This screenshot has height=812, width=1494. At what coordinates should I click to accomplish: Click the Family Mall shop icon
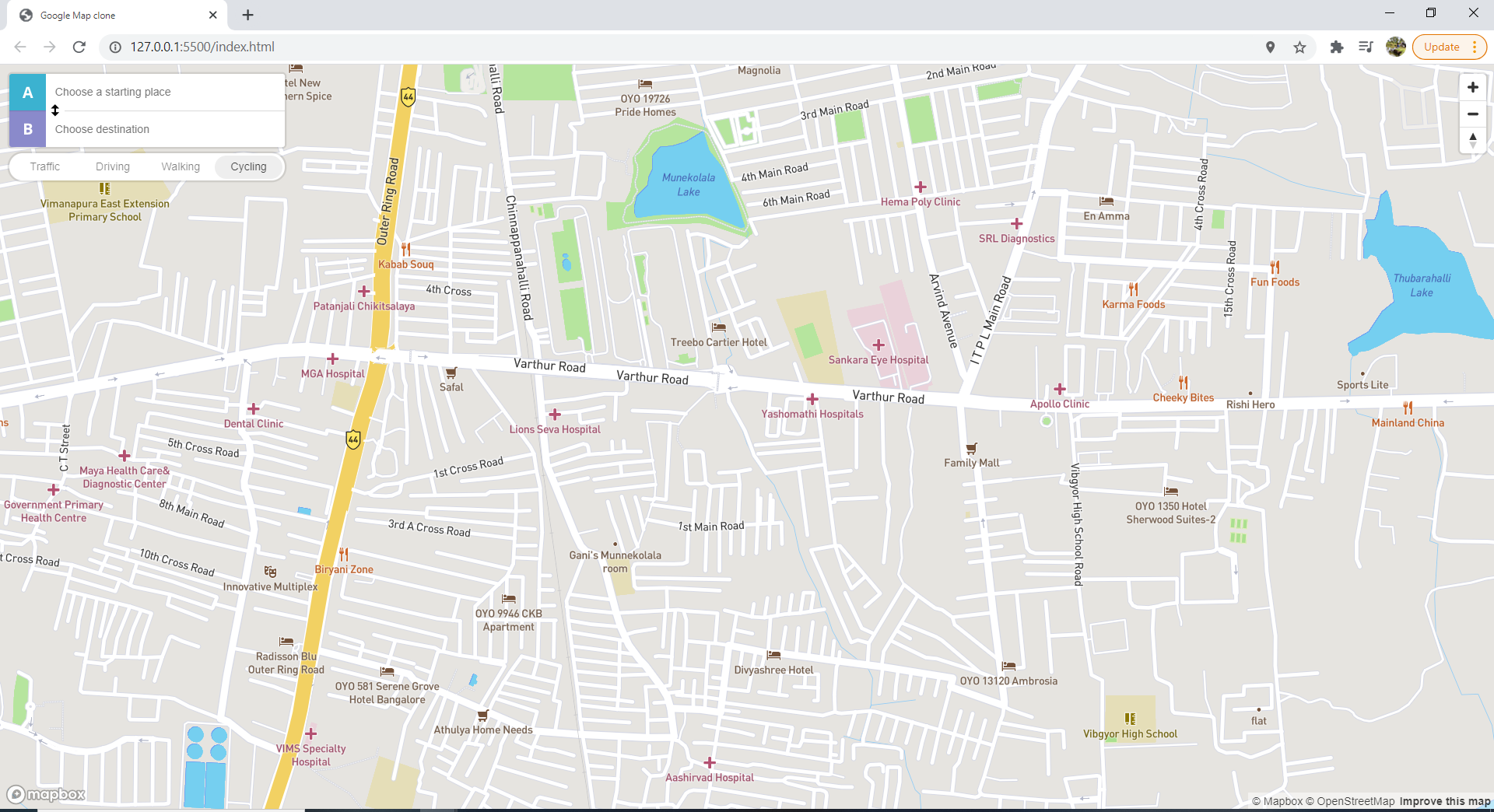coord(971,448)
